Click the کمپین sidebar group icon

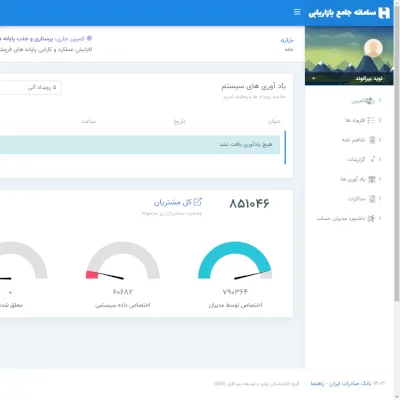click(371, 101)
